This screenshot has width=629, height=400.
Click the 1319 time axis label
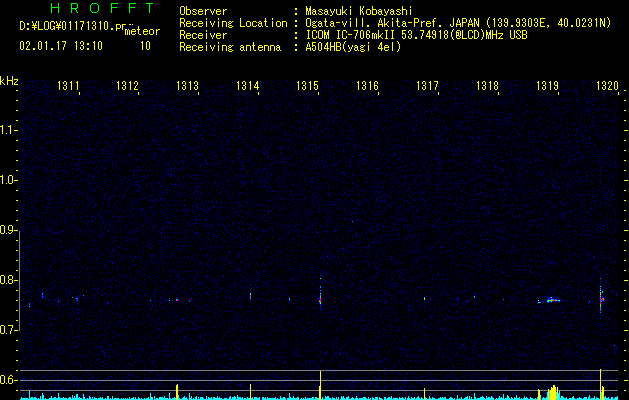pos(548,85)
